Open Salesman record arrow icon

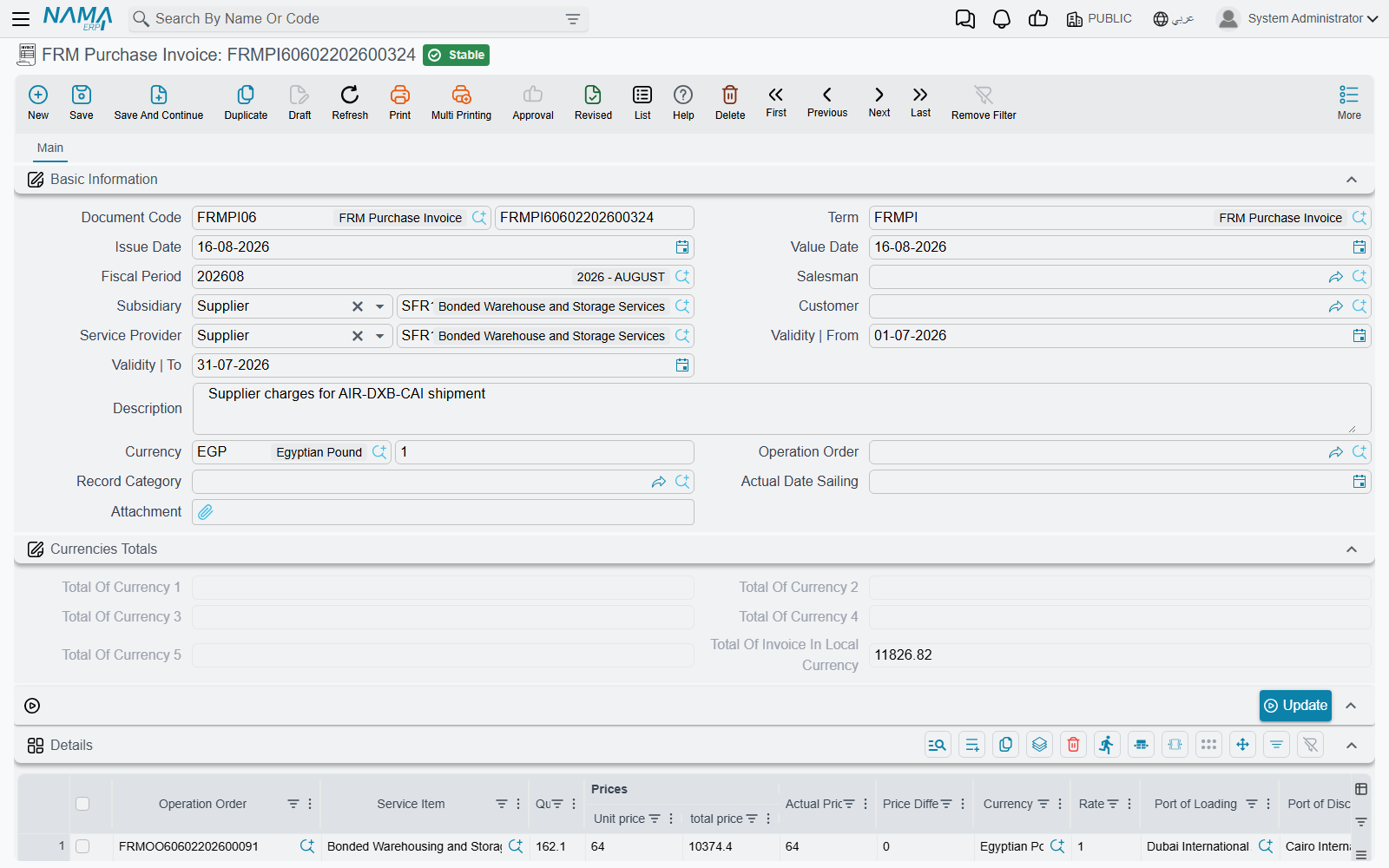pos(1335,277)
